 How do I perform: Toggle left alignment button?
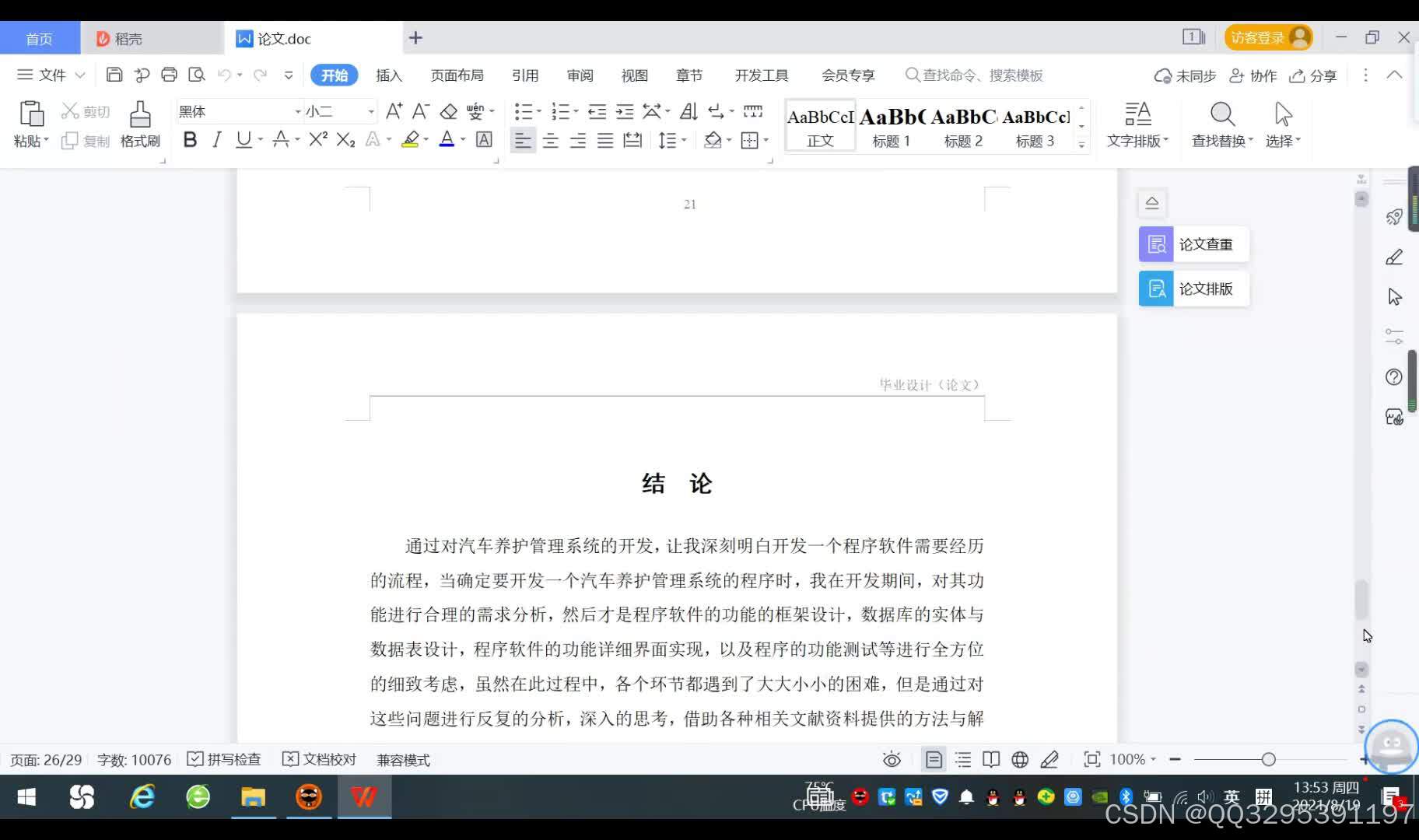coord(523,140)
